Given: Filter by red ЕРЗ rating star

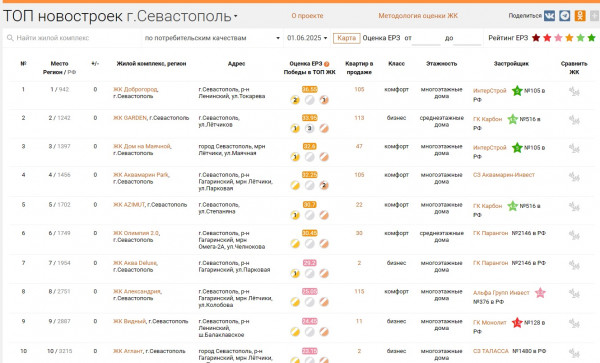Looking at the screenshot, I should (x=547, y=38).
